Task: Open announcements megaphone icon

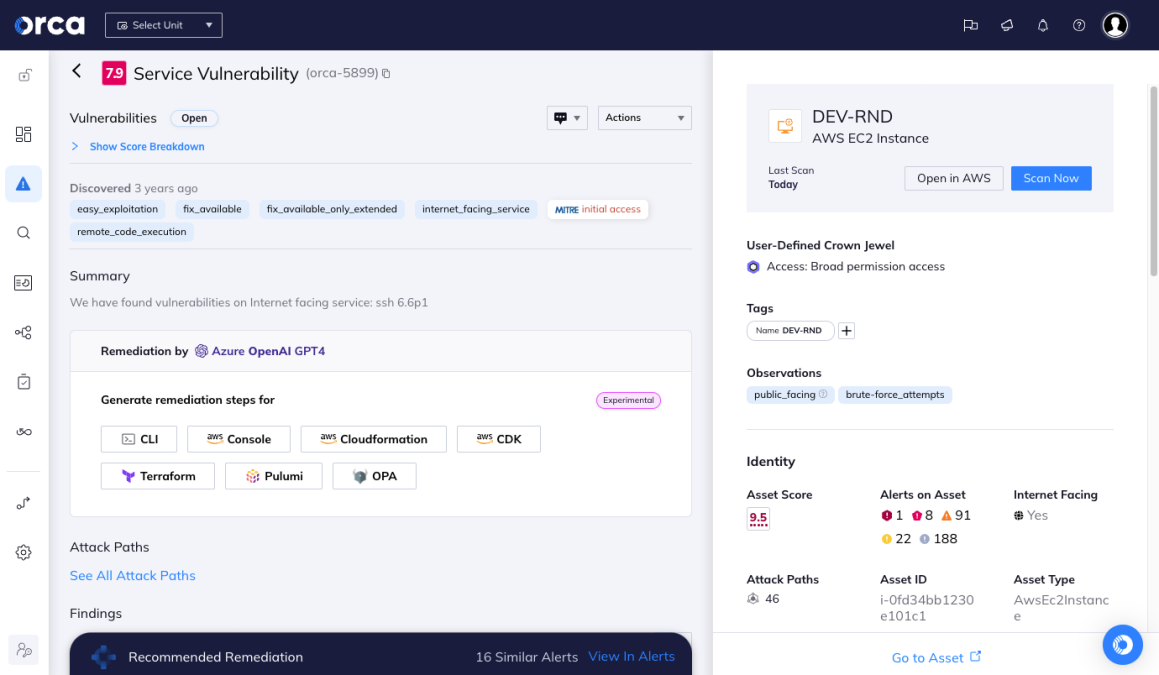Action: point(1007,25)
